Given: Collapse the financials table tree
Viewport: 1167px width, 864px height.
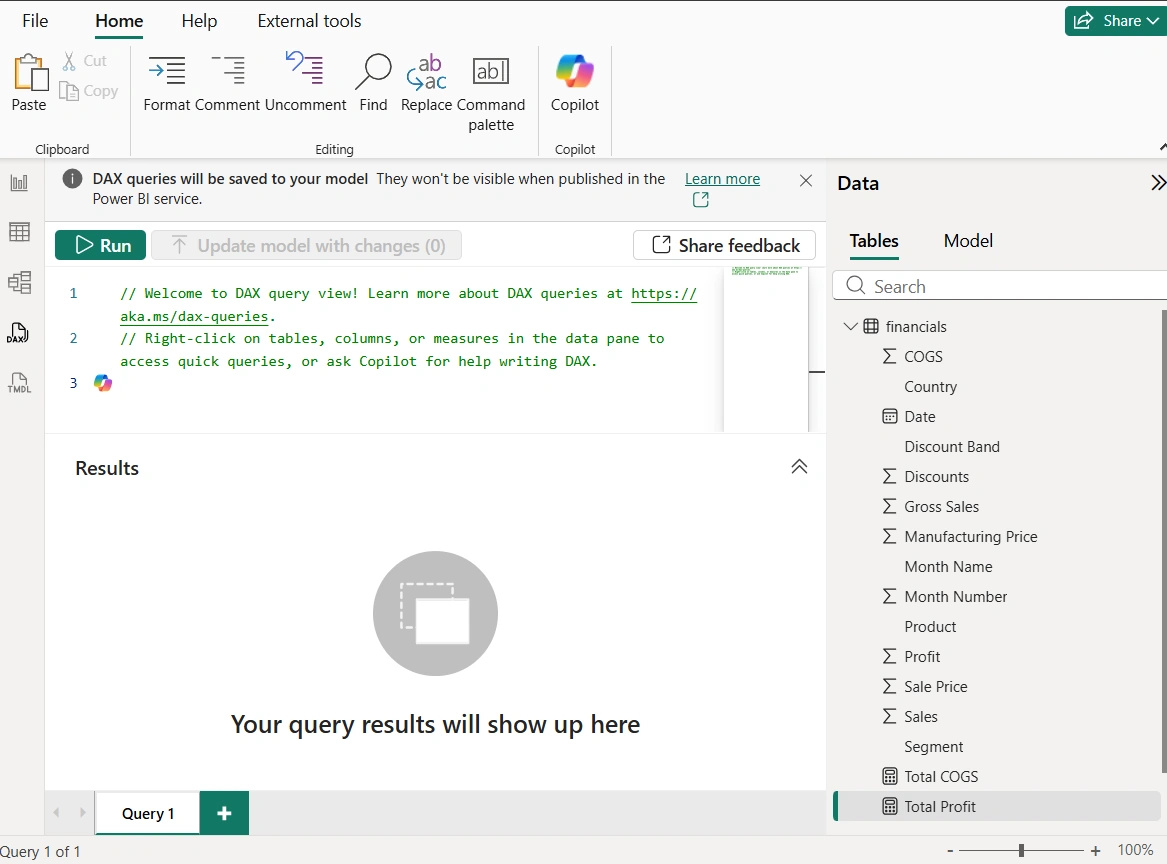Looking at the screenshot, I should click(x=850, y=326).
